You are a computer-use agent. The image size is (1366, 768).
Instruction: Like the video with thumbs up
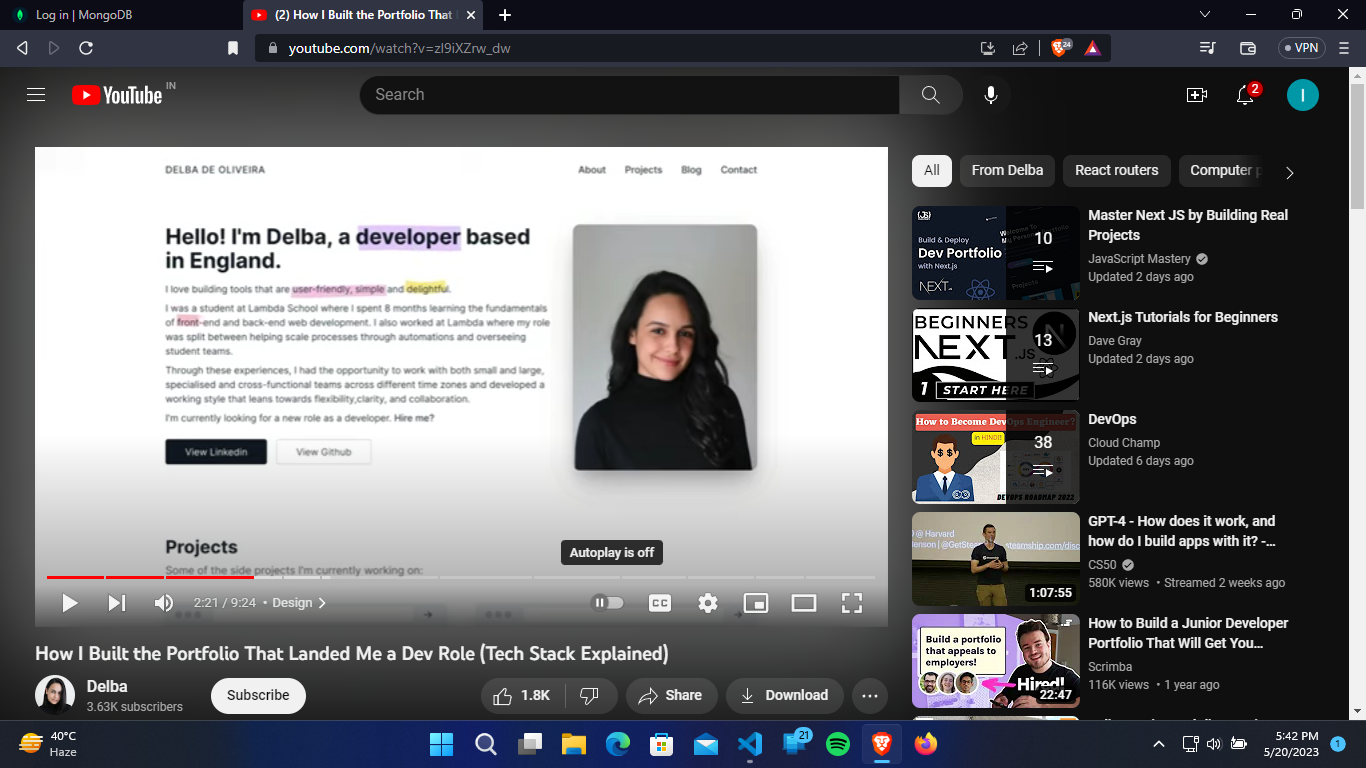pyautogui.click(x=523, y=695)
